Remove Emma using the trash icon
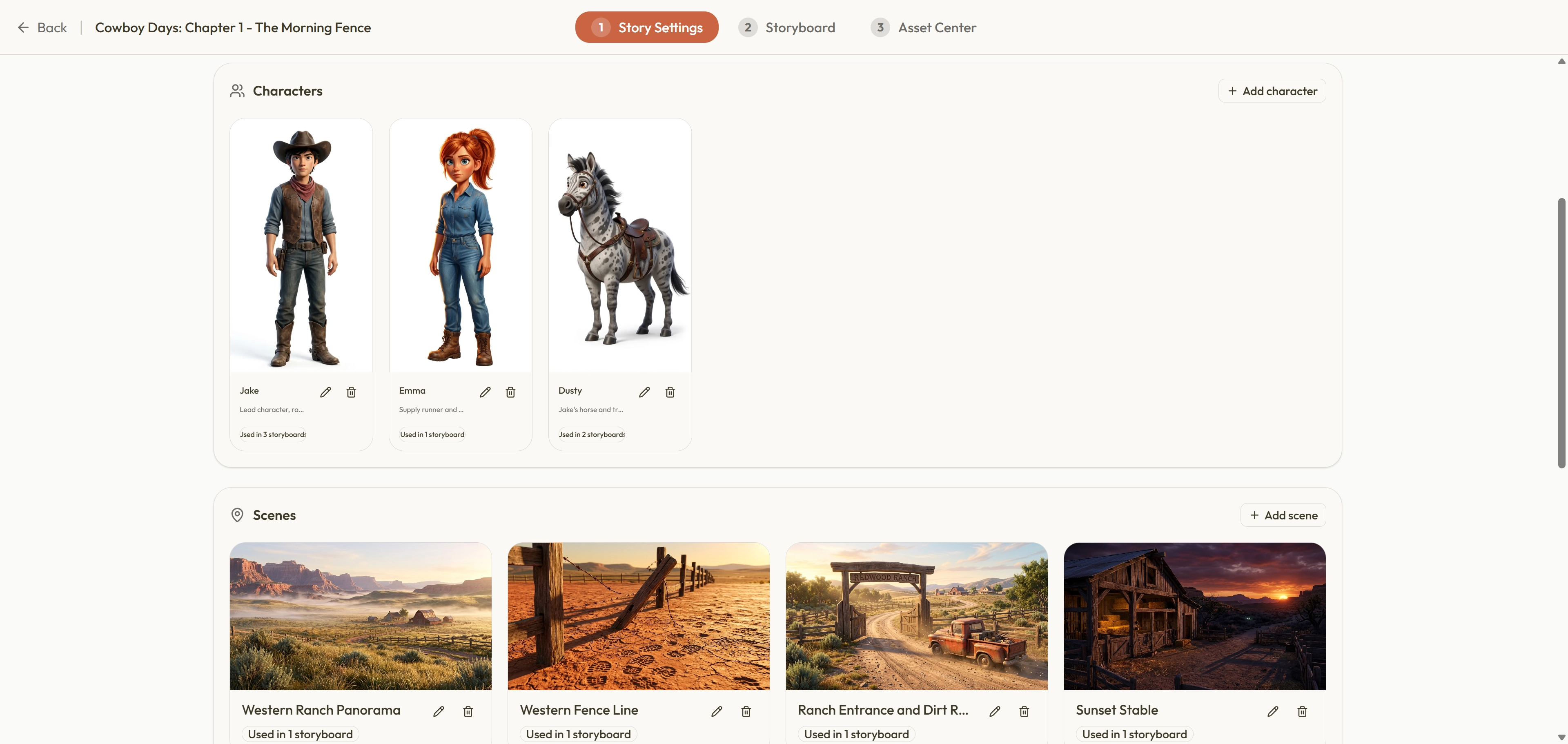1568x744 pixels. pos(511,392)
